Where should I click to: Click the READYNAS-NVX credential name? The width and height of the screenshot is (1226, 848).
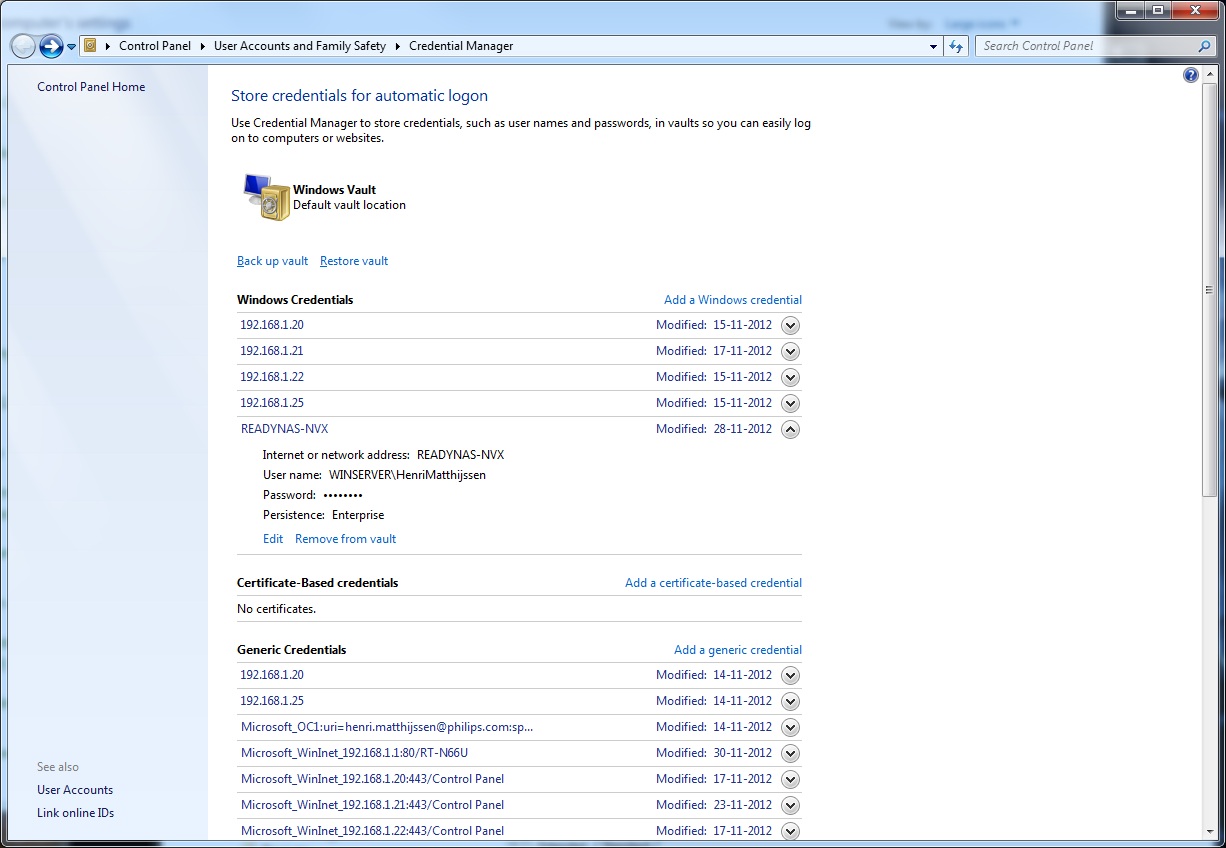[284, 429]
